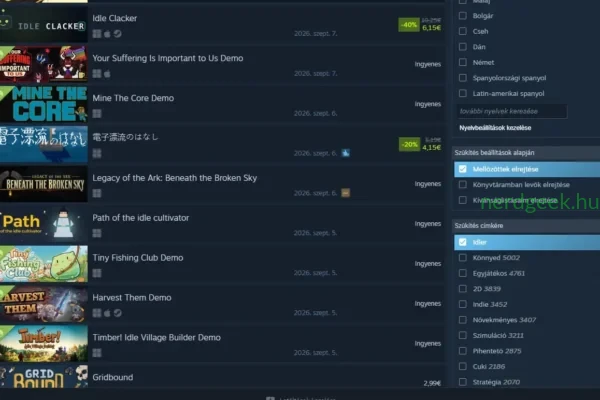Screen dimensions: 600x400
Task: Tick the Bolgár language checkbox
Action: click(x=463, y=16)
